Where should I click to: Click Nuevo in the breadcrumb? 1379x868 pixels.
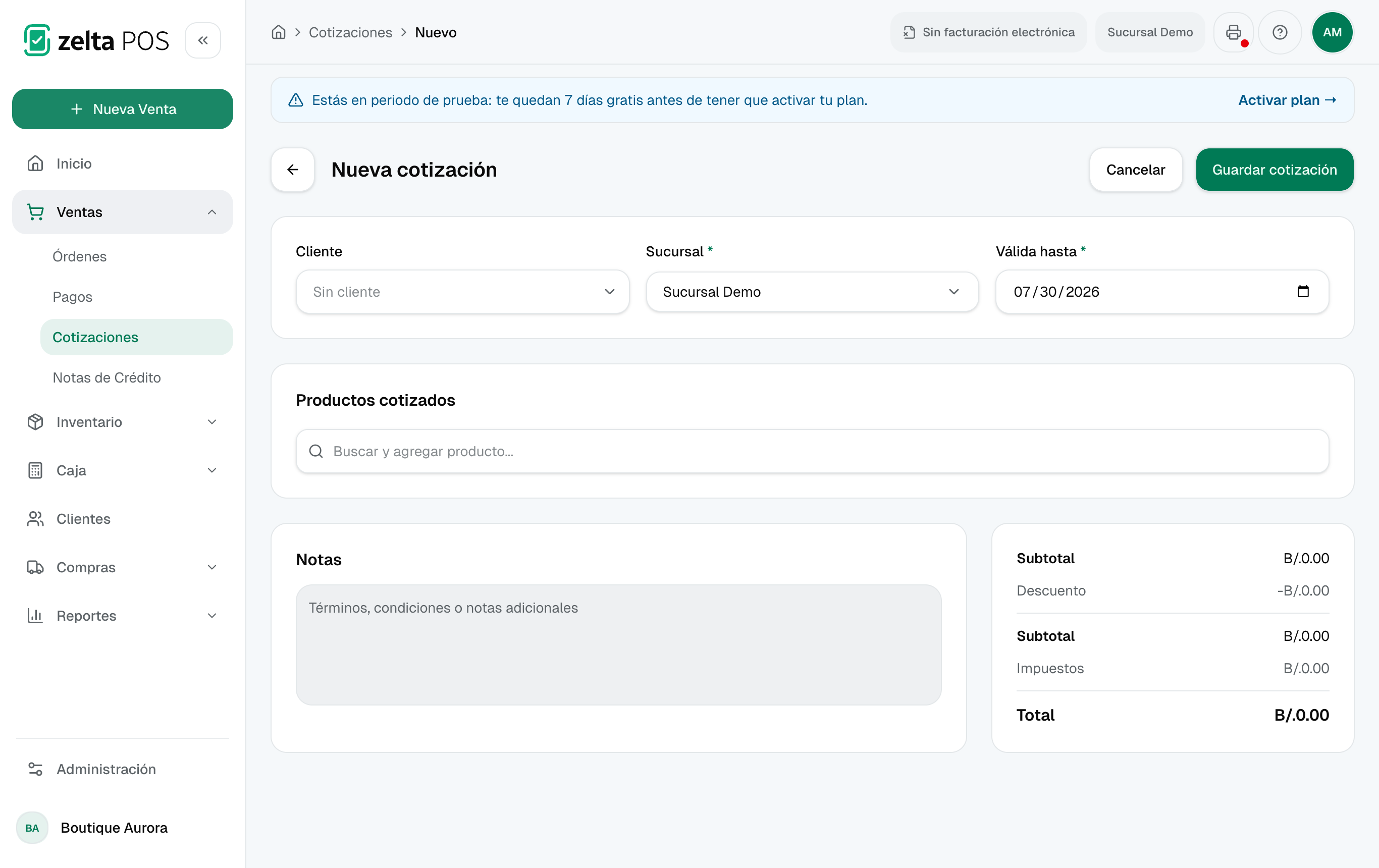(x=435, y=32)
